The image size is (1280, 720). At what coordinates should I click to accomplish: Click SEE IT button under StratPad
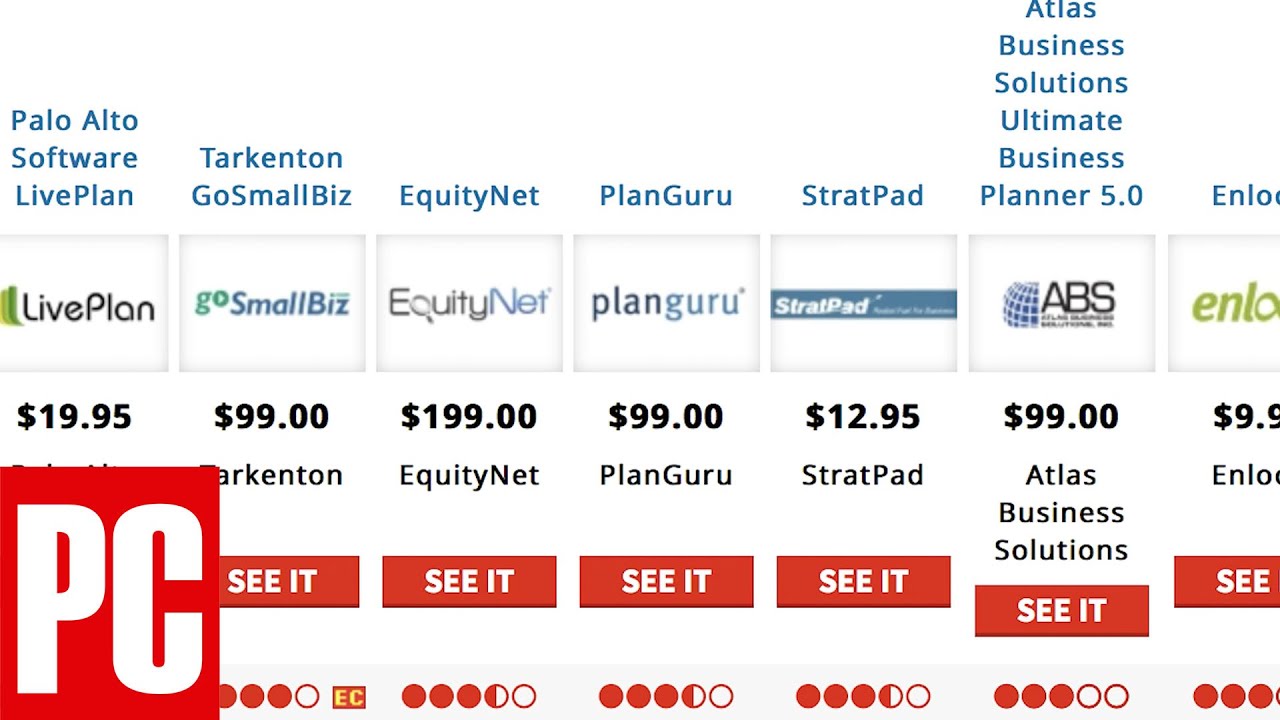pos(863,581)
